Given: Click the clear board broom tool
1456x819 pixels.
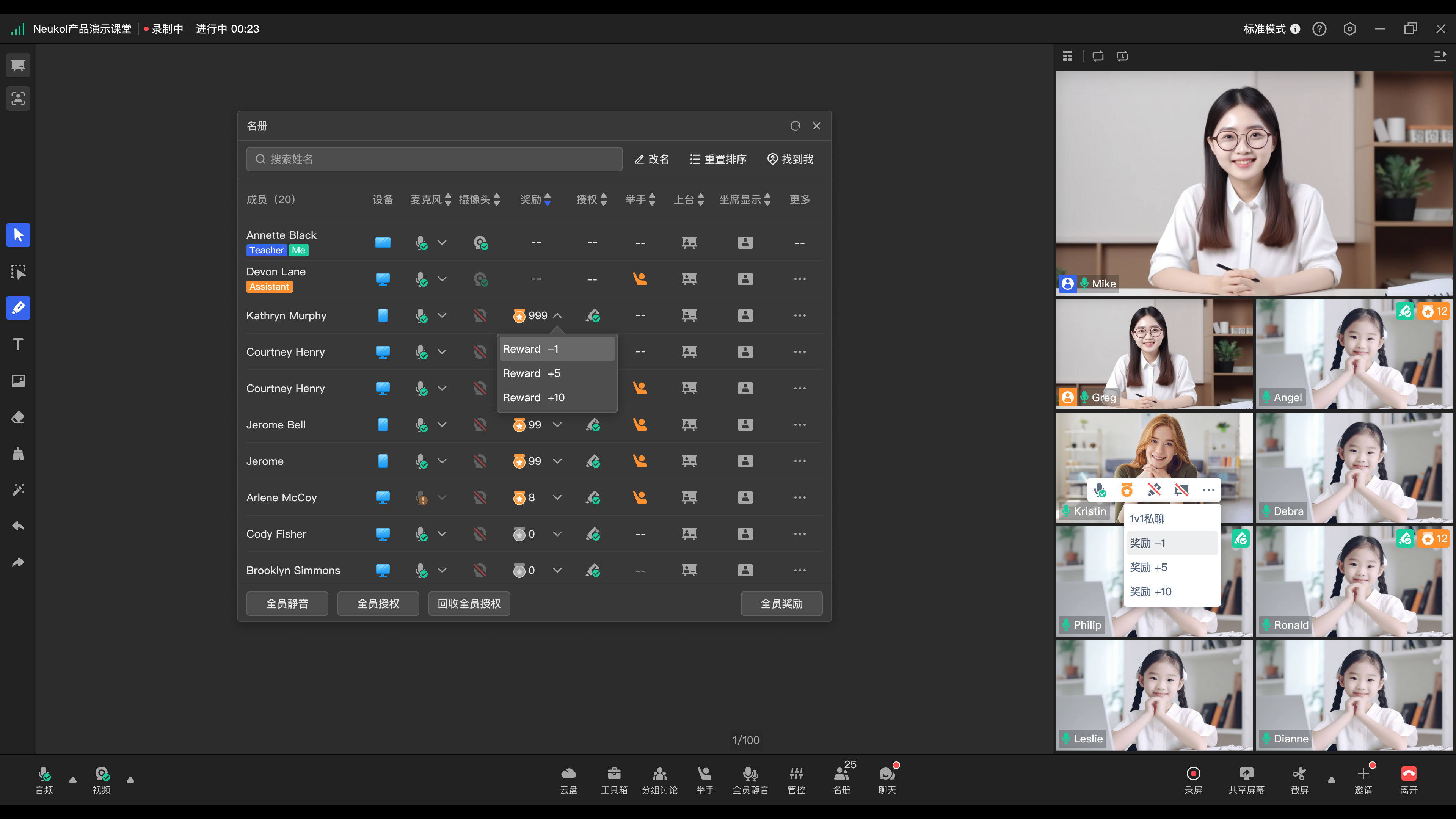Looking at the screenshot, I should click(18, 453).
